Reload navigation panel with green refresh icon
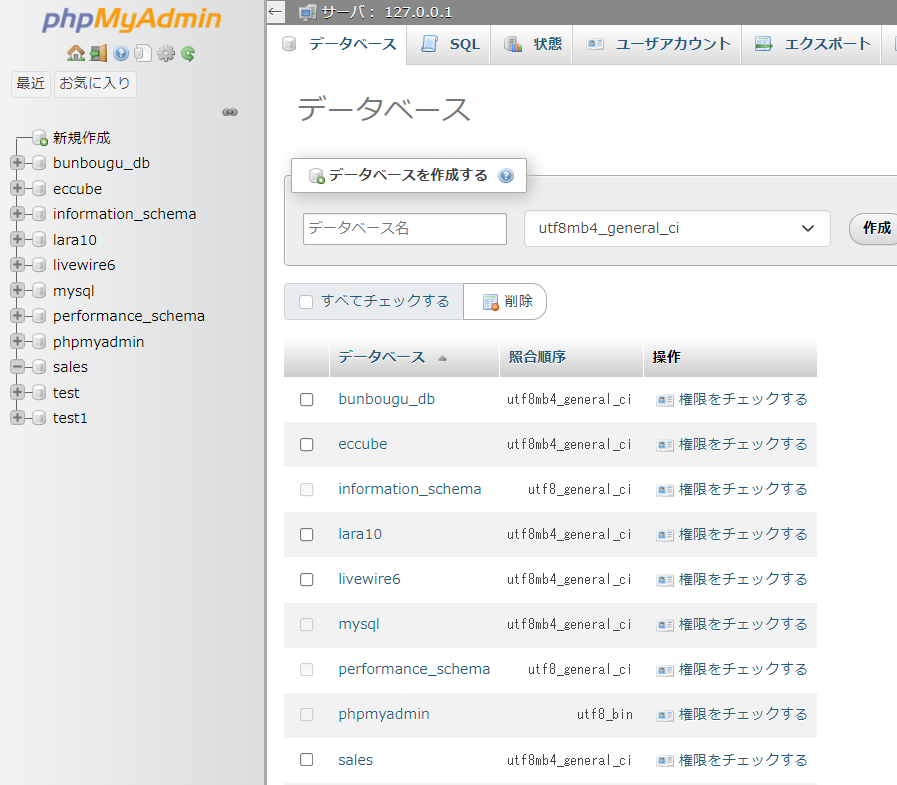This screenshot has width=897, height=785. pos(188,53)
